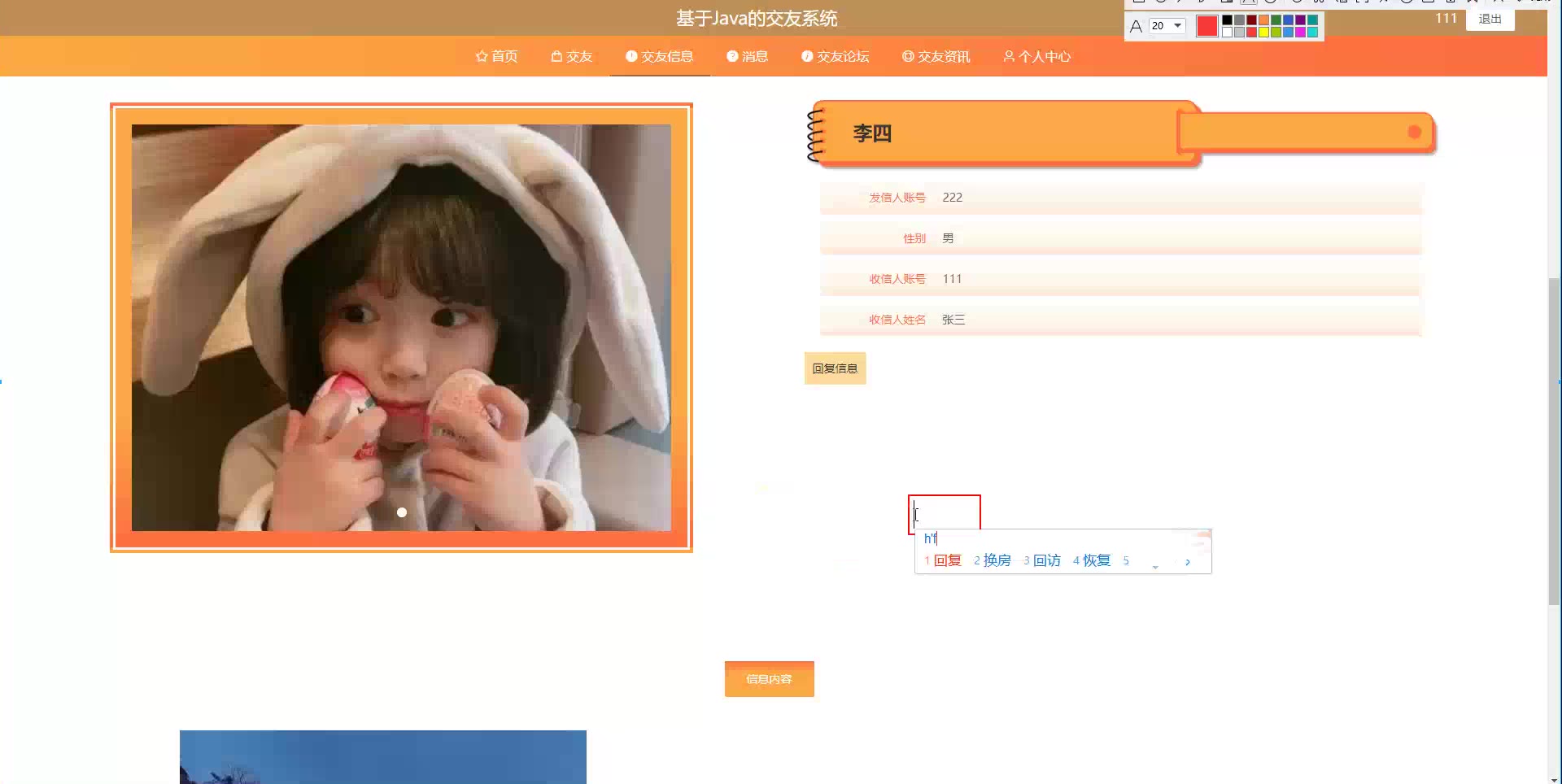1562x784 pixels.
Task: Click the site title 基于Java的交友系统
Action: [x=757, y=18]
